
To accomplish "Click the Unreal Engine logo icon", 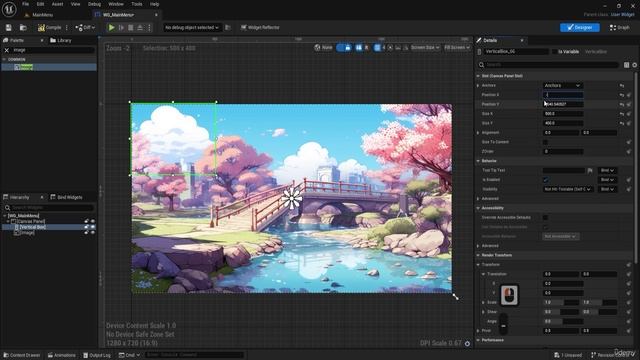I will pos(9,9).
